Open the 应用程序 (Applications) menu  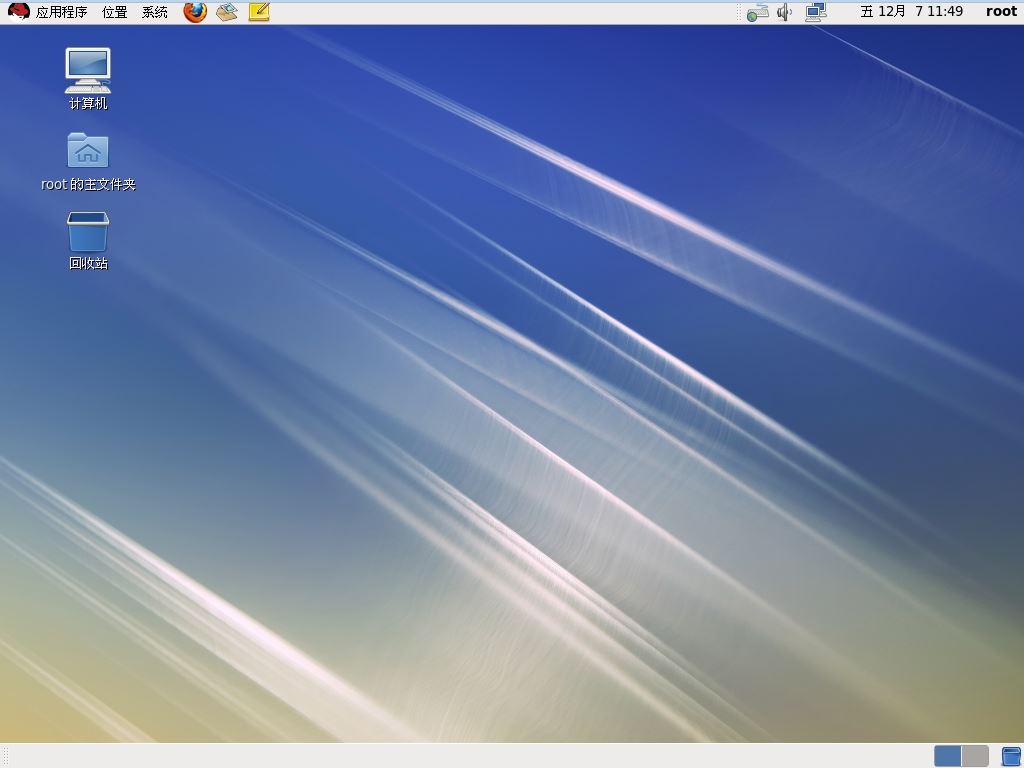pos(61,12)
